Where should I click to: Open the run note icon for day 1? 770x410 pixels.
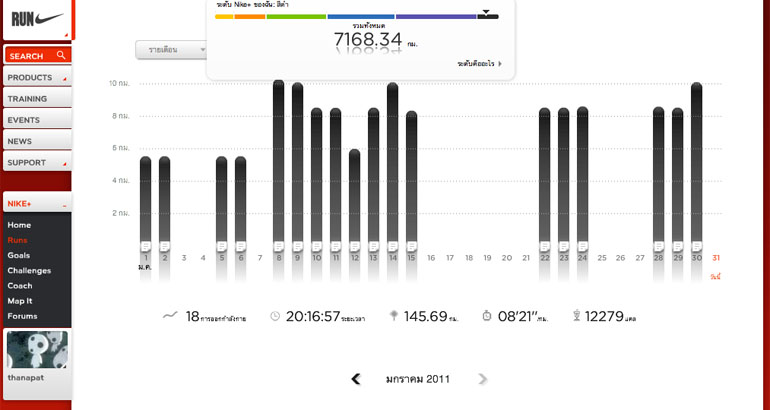(x=146, y=246)
